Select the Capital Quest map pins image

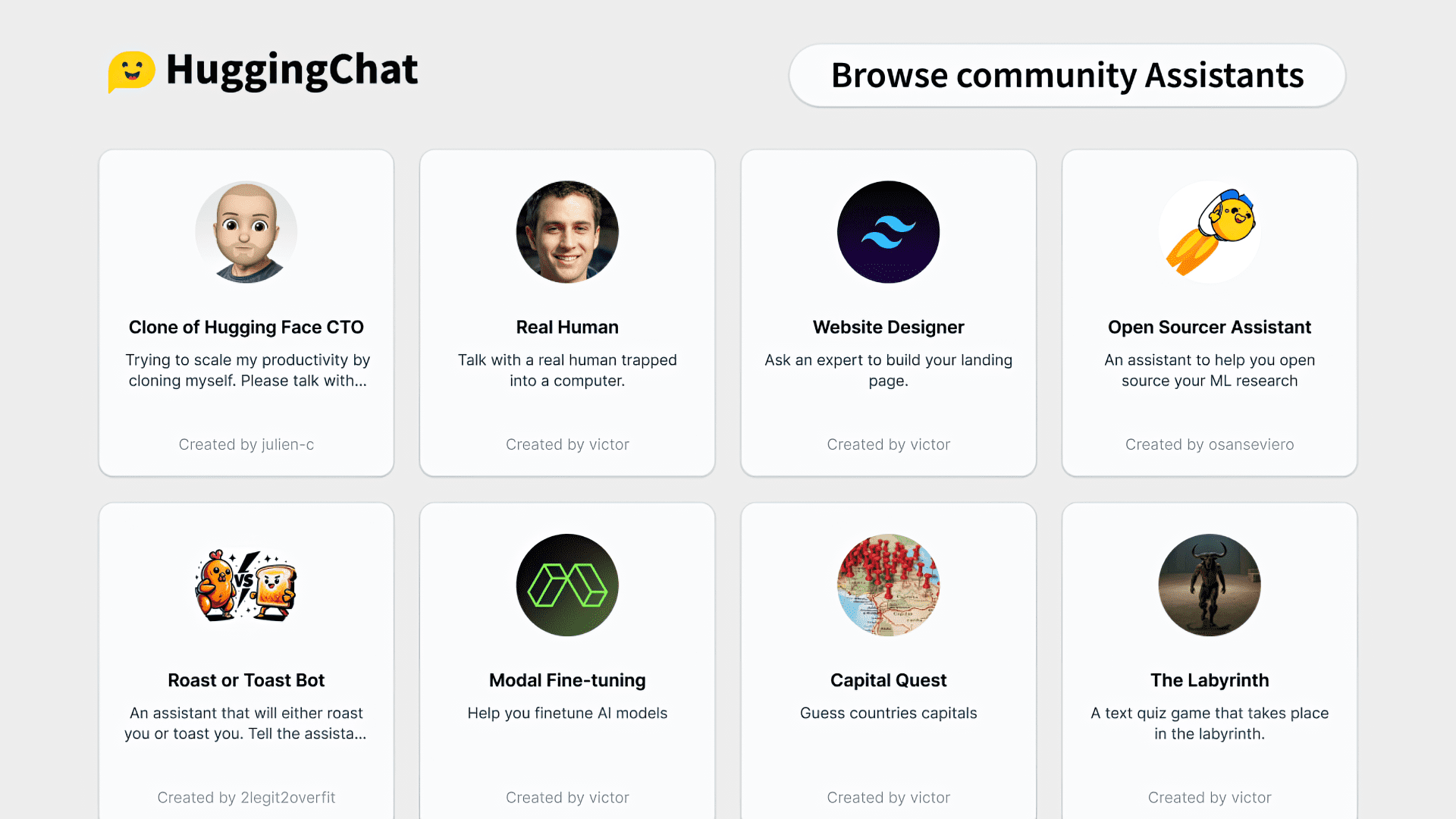click(888, 585)
